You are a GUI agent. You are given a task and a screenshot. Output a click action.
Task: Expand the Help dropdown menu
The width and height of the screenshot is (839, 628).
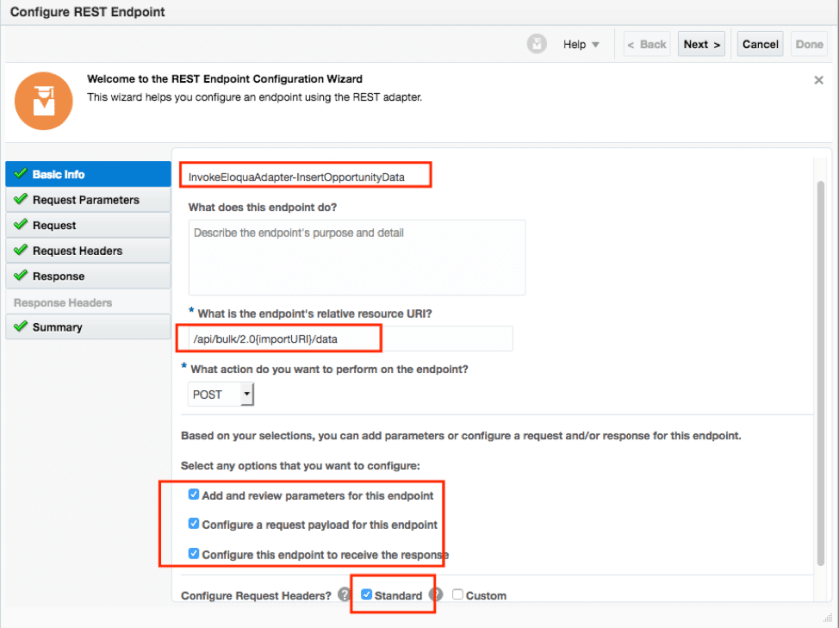tap(581, 44)
